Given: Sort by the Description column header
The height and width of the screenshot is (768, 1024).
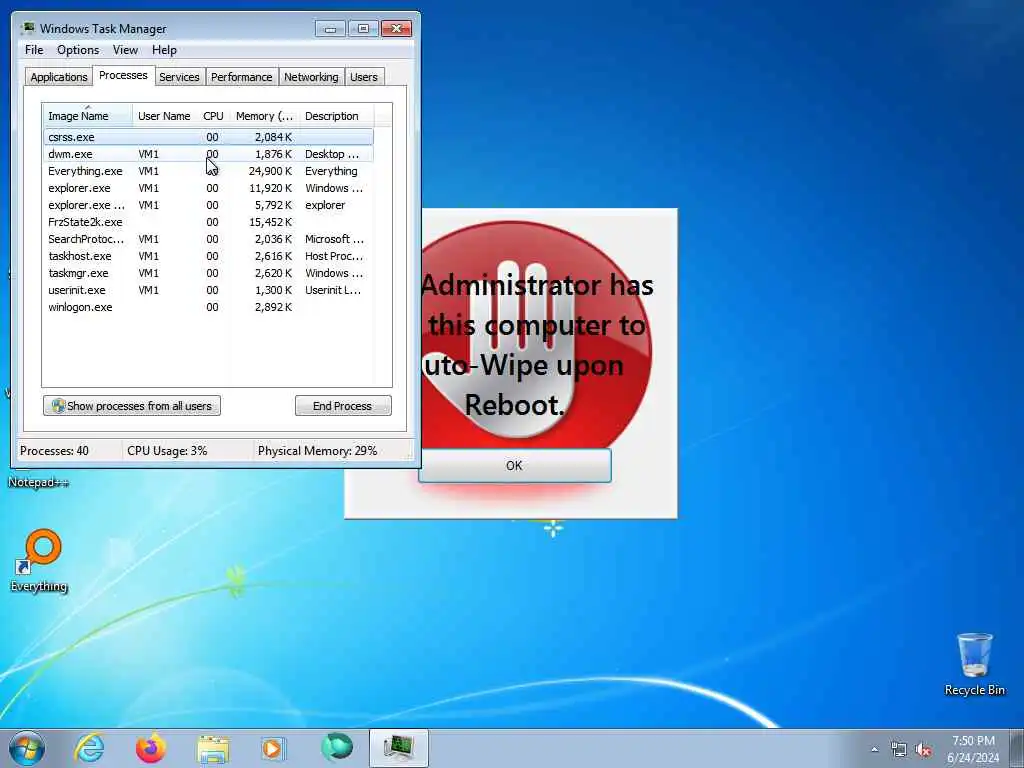Looking at the screenshot, I should (336, 116).
